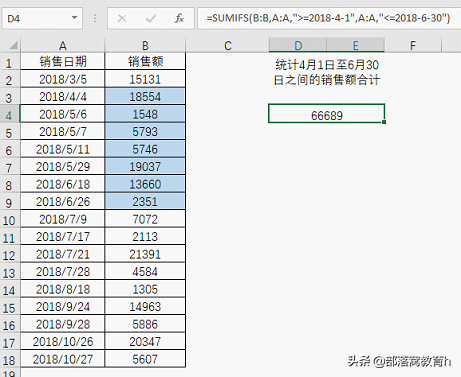Click the 销售日期 header cell
The height and width of the screenshot is (377, 461).
coord(63,61)
